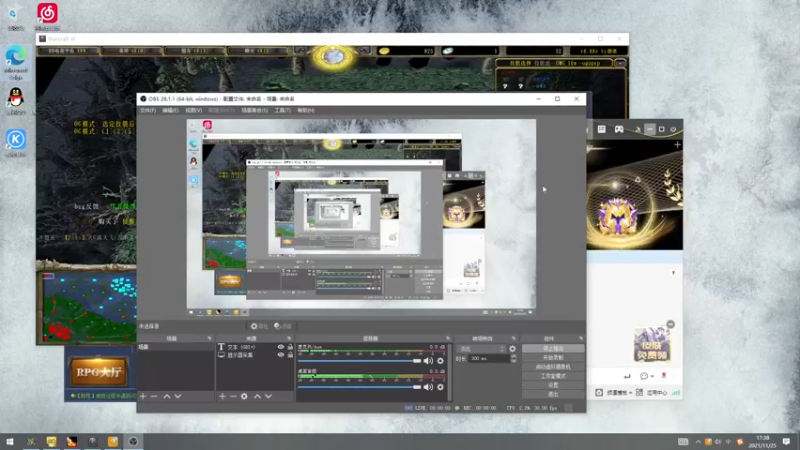Lock the 显示器采集 source
This screenshot has height=450, width=800.
(x=290, y=355)
